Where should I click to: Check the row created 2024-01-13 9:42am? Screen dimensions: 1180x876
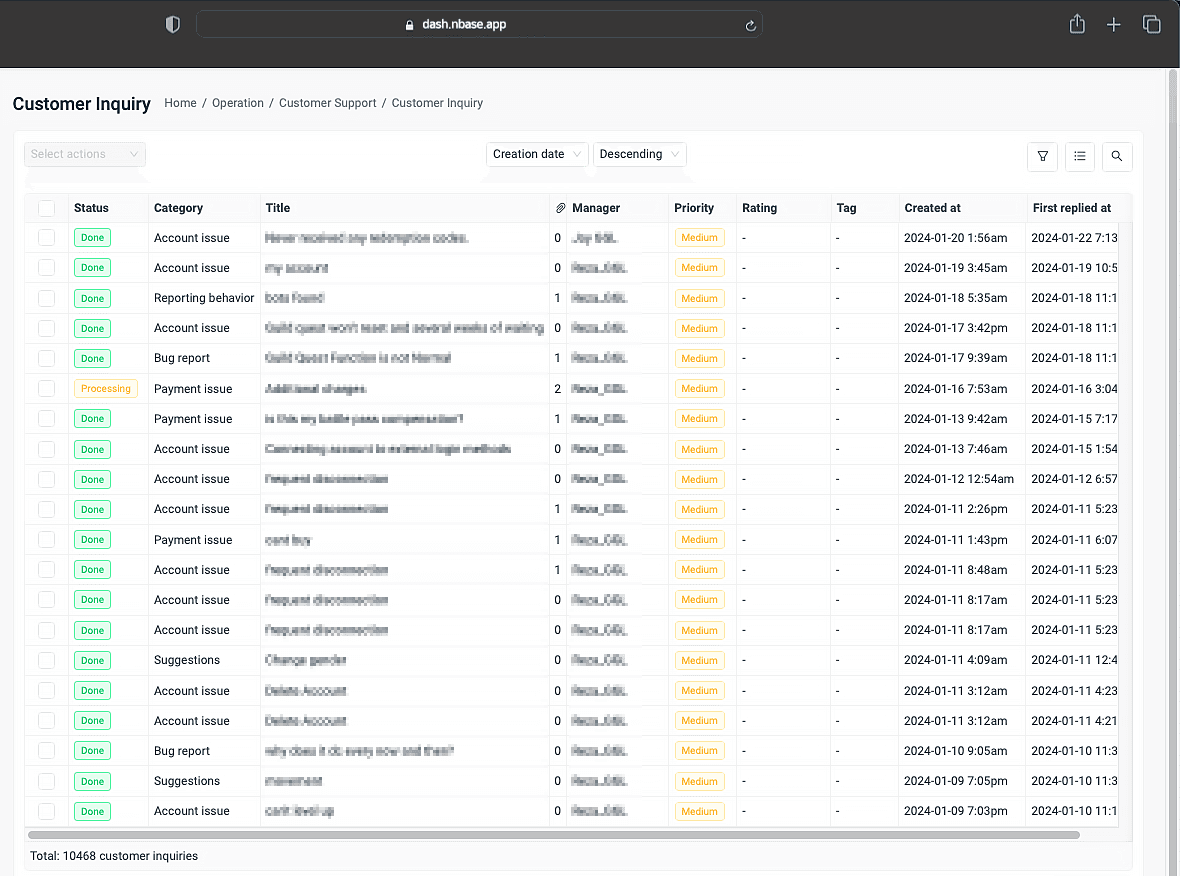47,418
